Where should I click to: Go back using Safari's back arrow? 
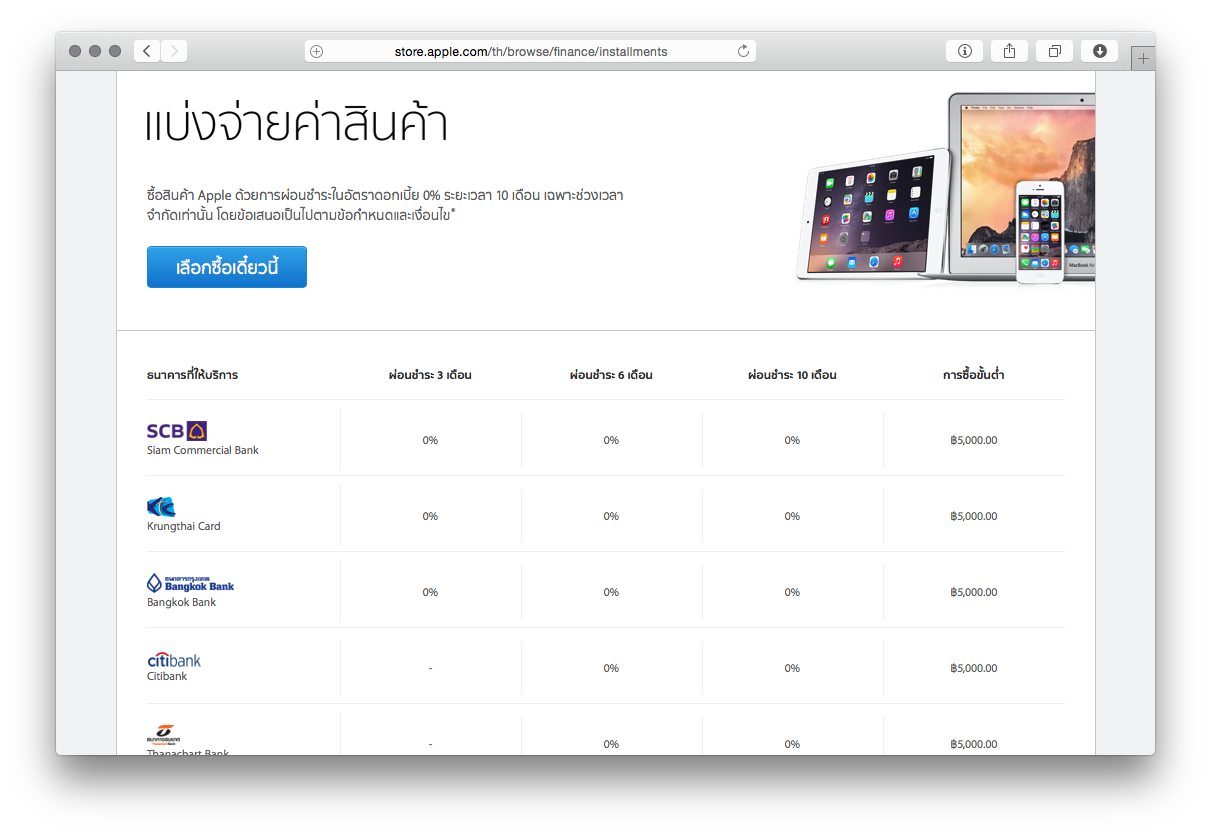click(x=147, y=51)
